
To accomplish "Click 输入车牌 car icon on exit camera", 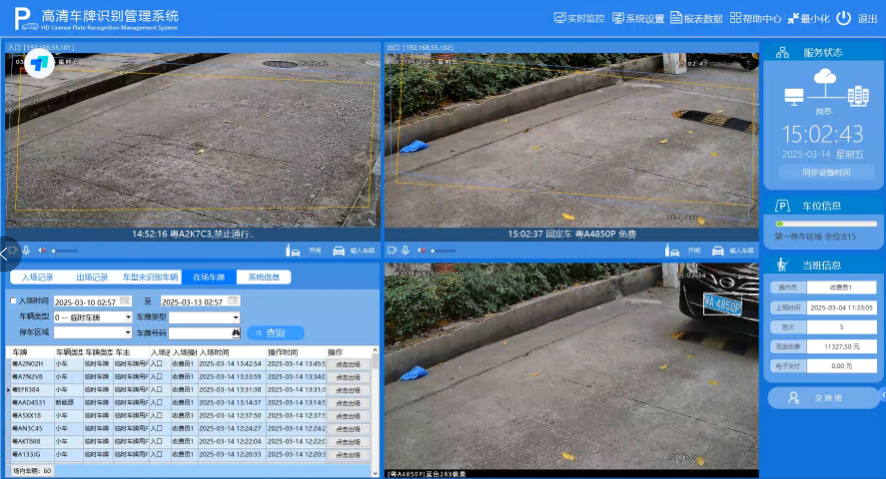I will (x=716, y=250).
